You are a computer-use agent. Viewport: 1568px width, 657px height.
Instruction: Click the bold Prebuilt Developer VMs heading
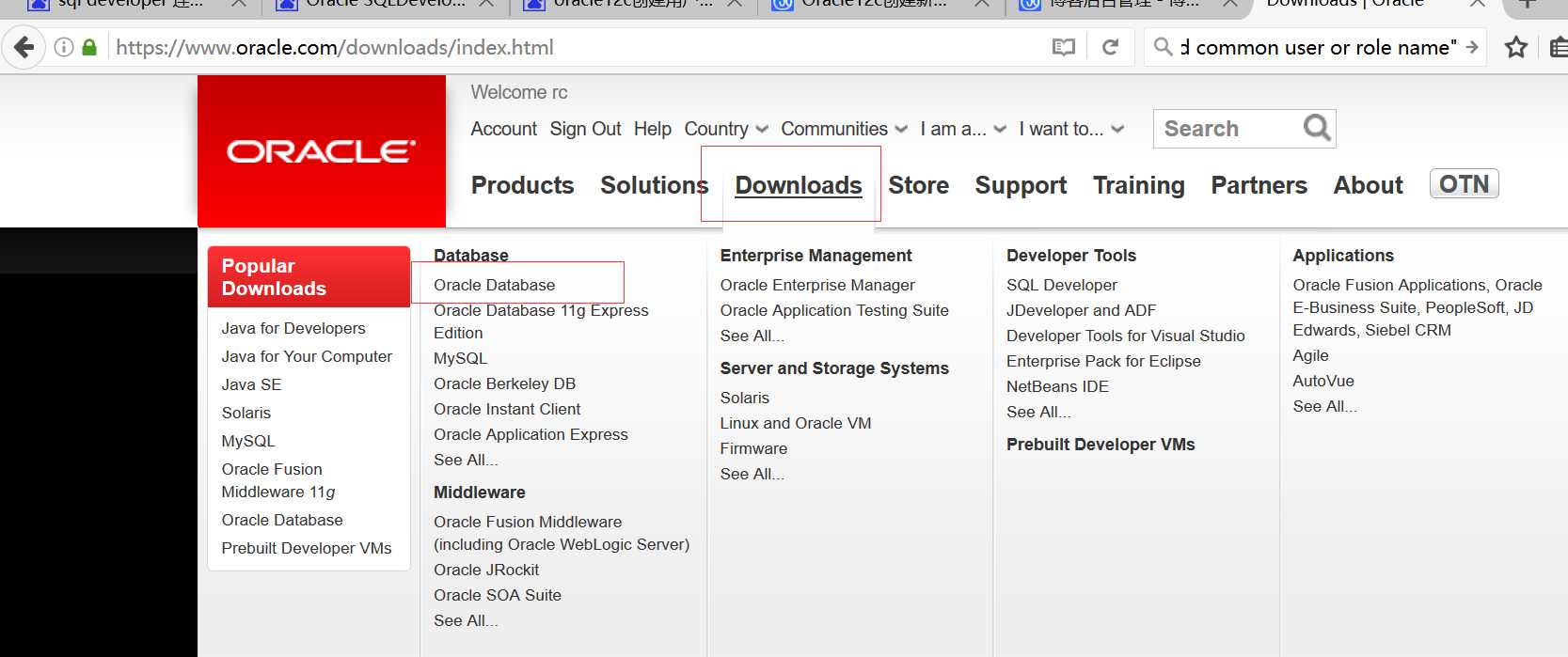pyautogui.click(x=1101, y=445)
